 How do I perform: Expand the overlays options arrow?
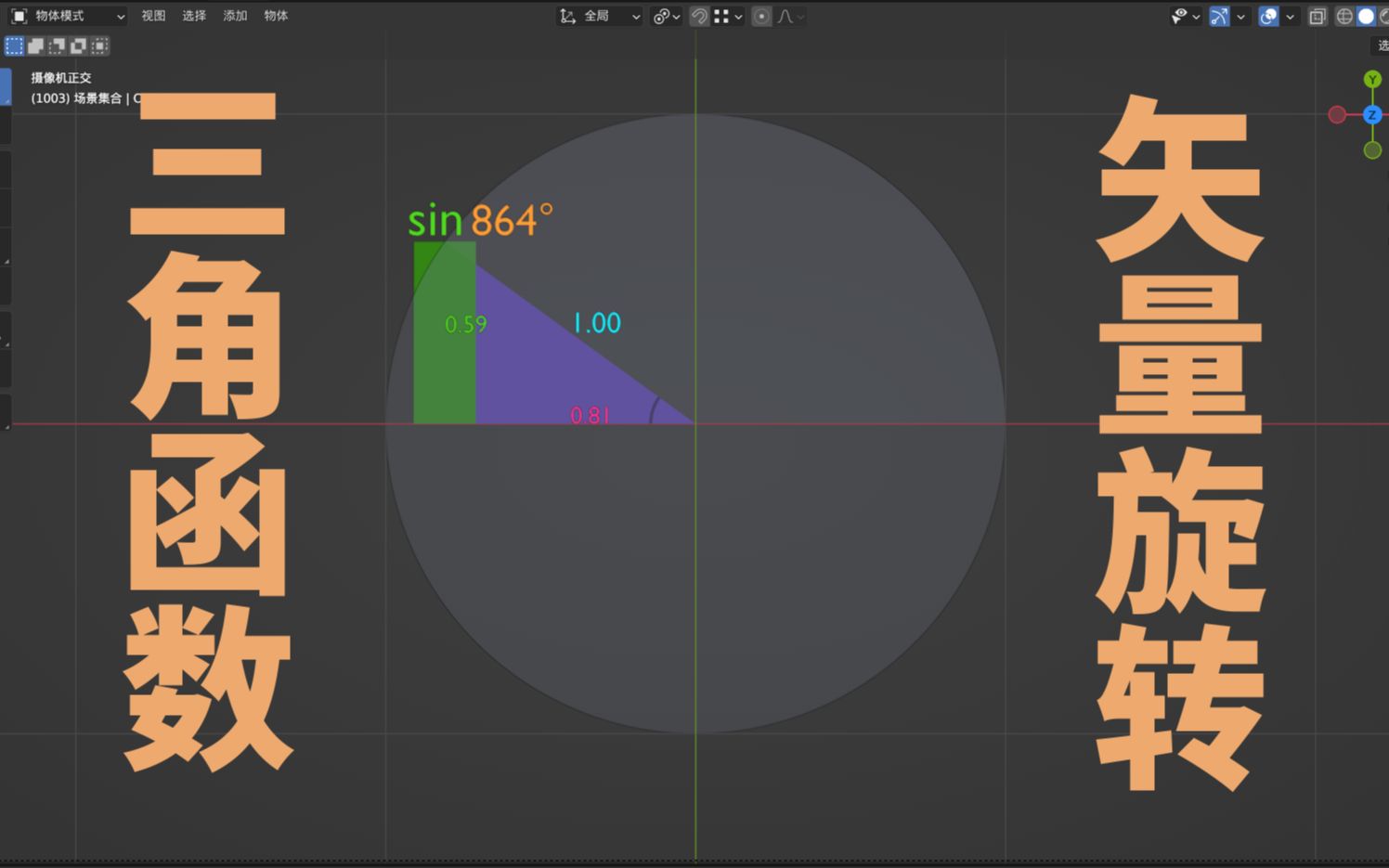(x=1290, y=16)
